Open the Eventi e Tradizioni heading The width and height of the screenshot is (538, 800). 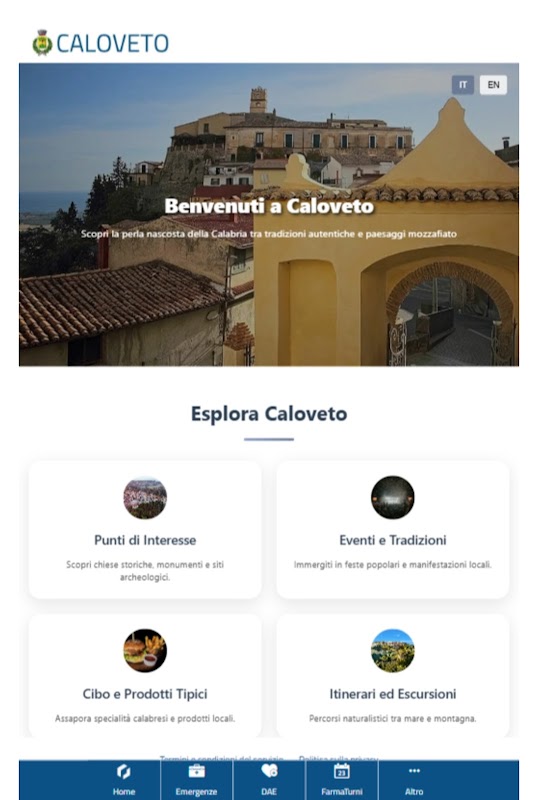[393, 540]
